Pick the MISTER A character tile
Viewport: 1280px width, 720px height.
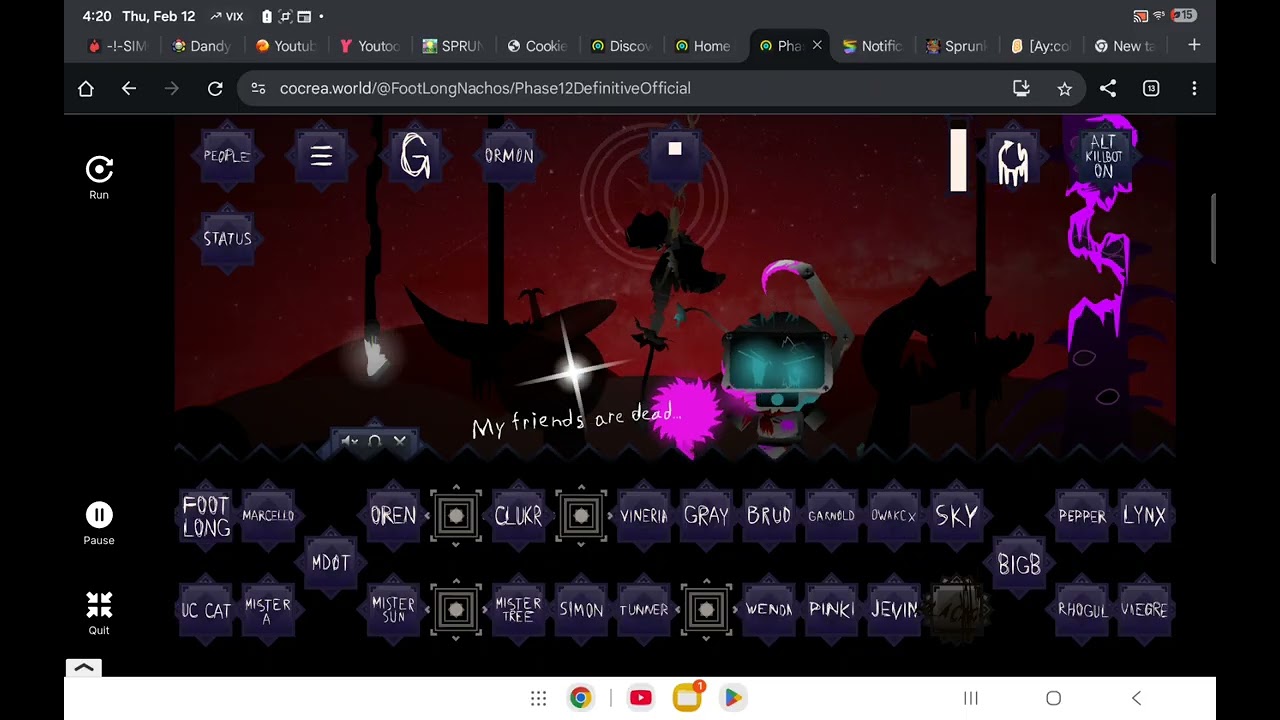[268, 610]
